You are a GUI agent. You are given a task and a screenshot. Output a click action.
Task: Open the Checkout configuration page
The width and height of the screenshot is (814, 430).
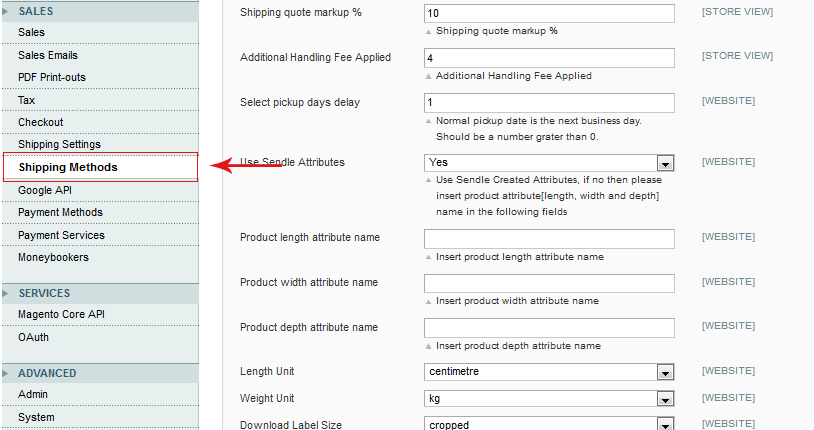[41, 122]
